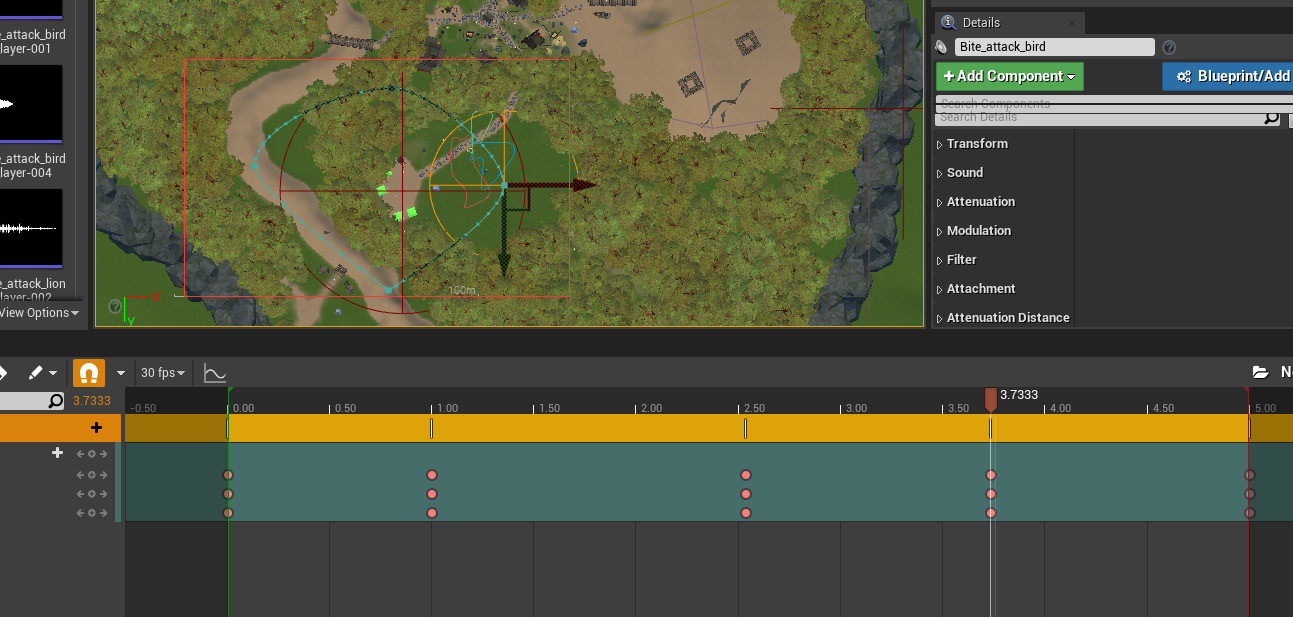Click the white plus add section icon
Screen dimensions: 1293x617
[x=58, y=453]
